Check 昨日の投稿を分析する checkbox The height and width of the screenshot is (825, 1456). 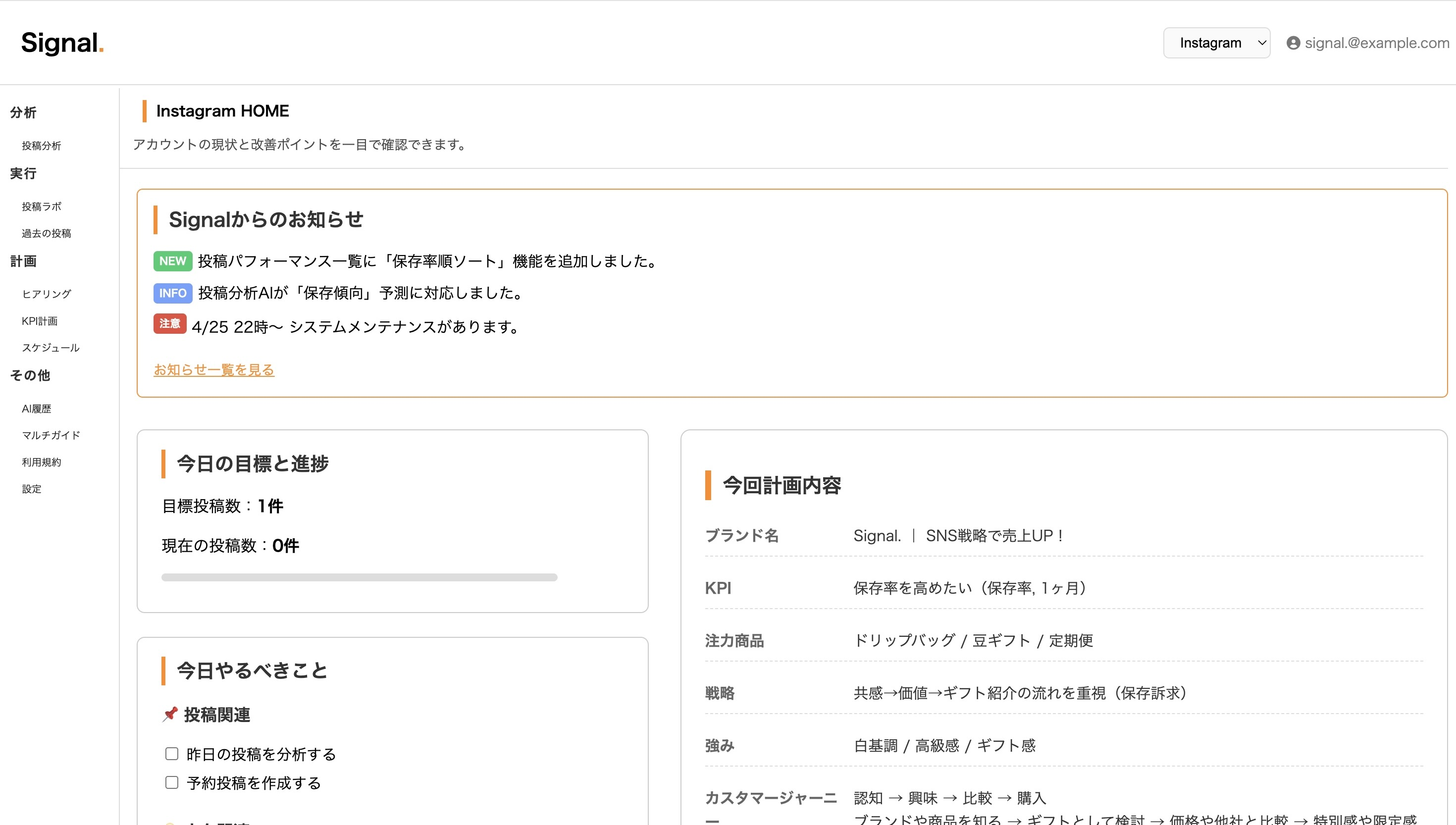(x=172, y=754)
